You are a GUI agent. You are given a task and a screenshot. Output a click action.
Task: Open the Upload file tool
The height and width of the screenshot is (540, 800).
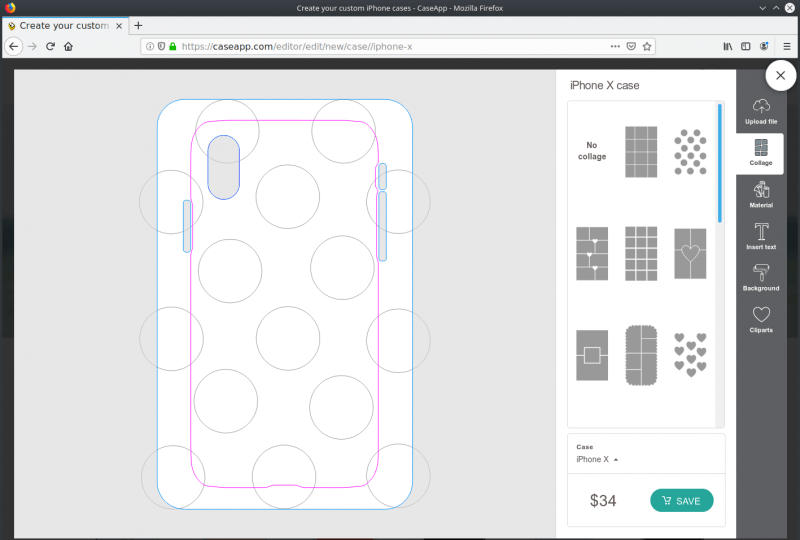[761, 112]
